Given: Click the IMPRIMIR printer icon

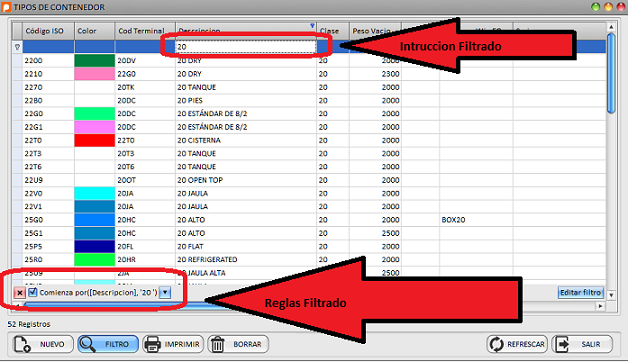Looking at the screenshot, I should [152, 344].
